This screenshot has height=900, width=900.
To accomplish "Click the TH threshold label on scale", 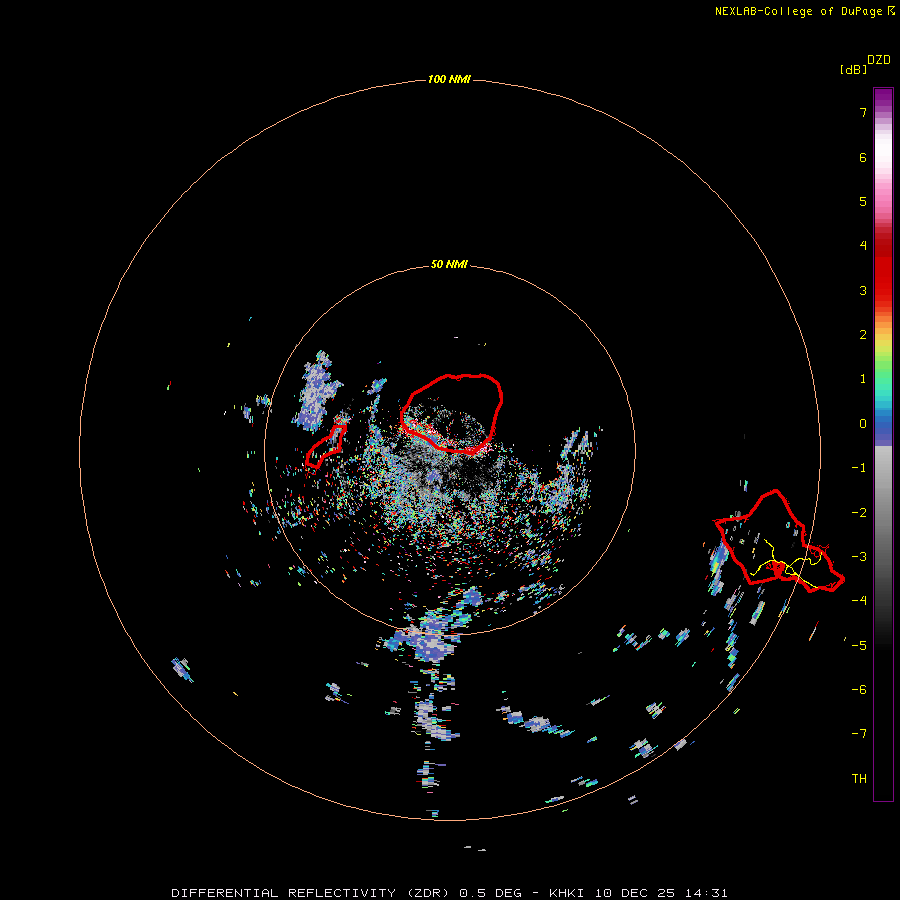I will click(859, 779).
